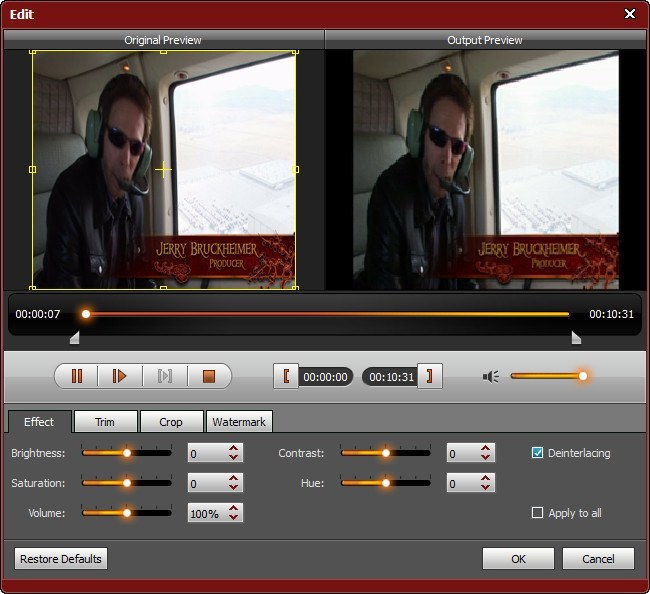This screenshot has height=594, width=650.
Task: Click the crop center crosshair in Original Preview
Action: (163, 170)
